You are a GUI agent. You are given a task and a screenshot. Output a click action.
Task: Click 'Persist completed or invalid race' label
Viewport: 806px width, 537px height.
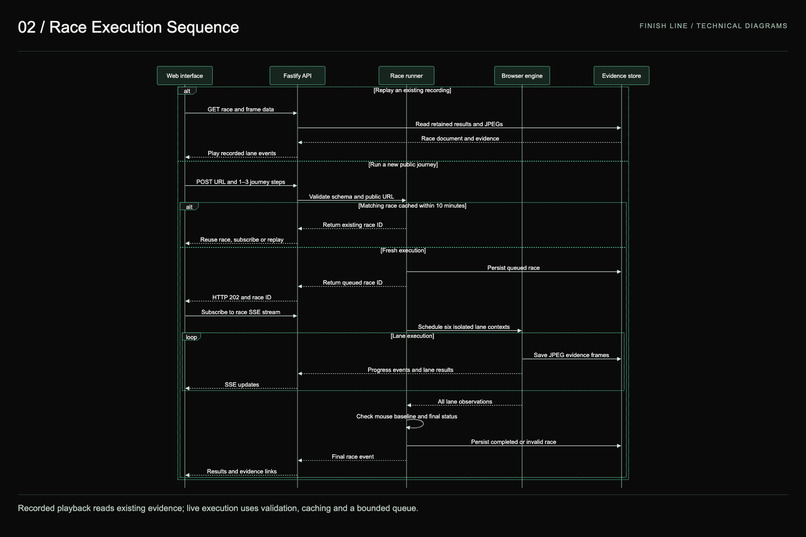(514, 441)
